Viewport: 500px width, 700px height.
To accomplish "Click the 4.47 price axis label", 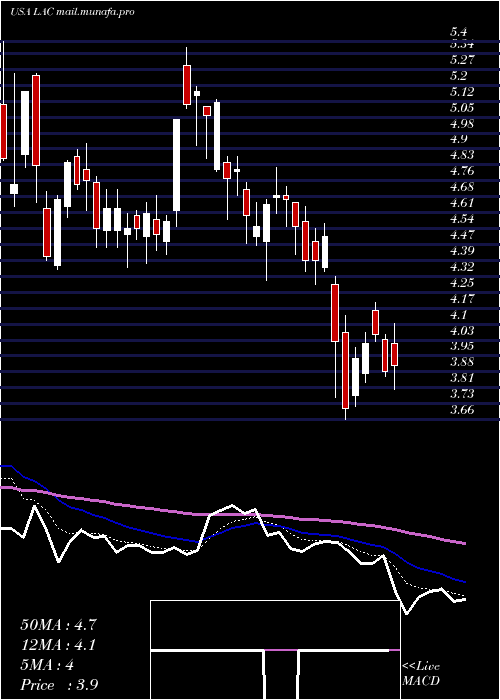I will [462, 234].
